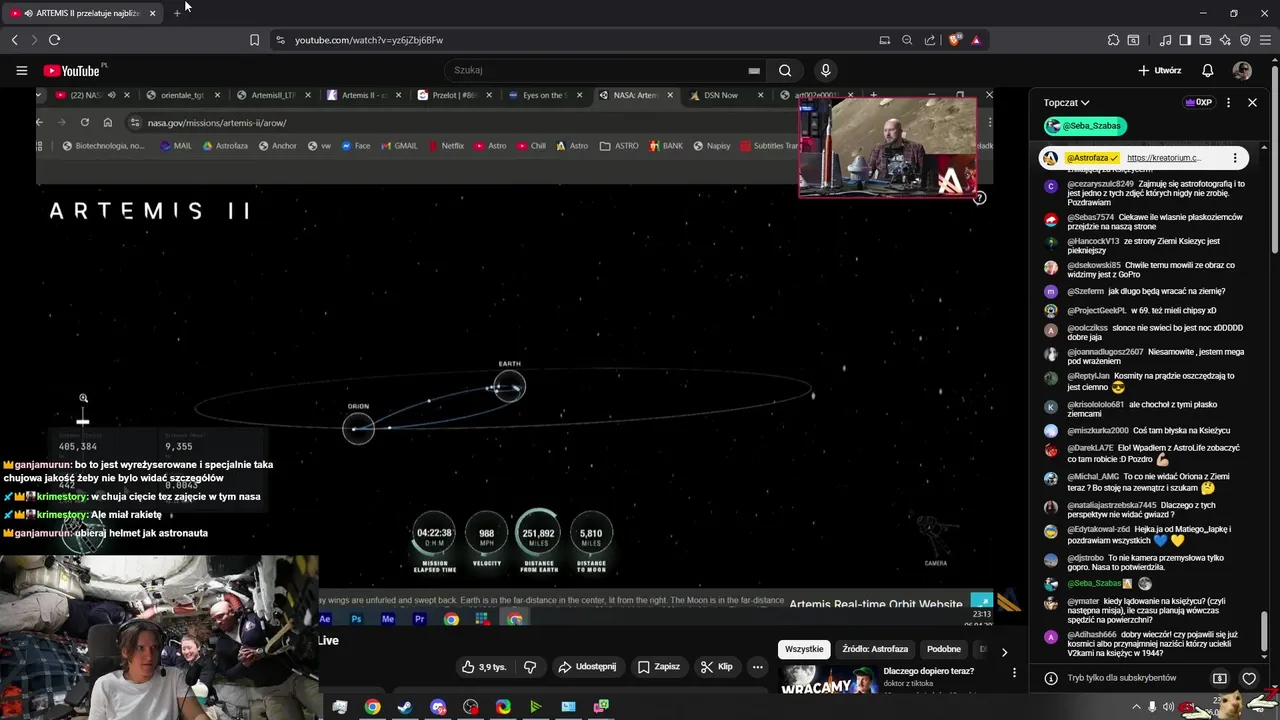Open media control music note icon
The image size is (1280, 720).
pos(1165,40)
